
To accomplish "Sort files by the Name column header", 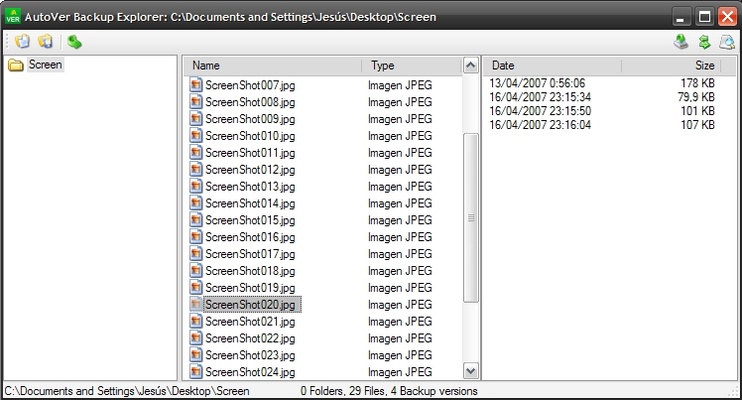I will (x=273, y=65).
